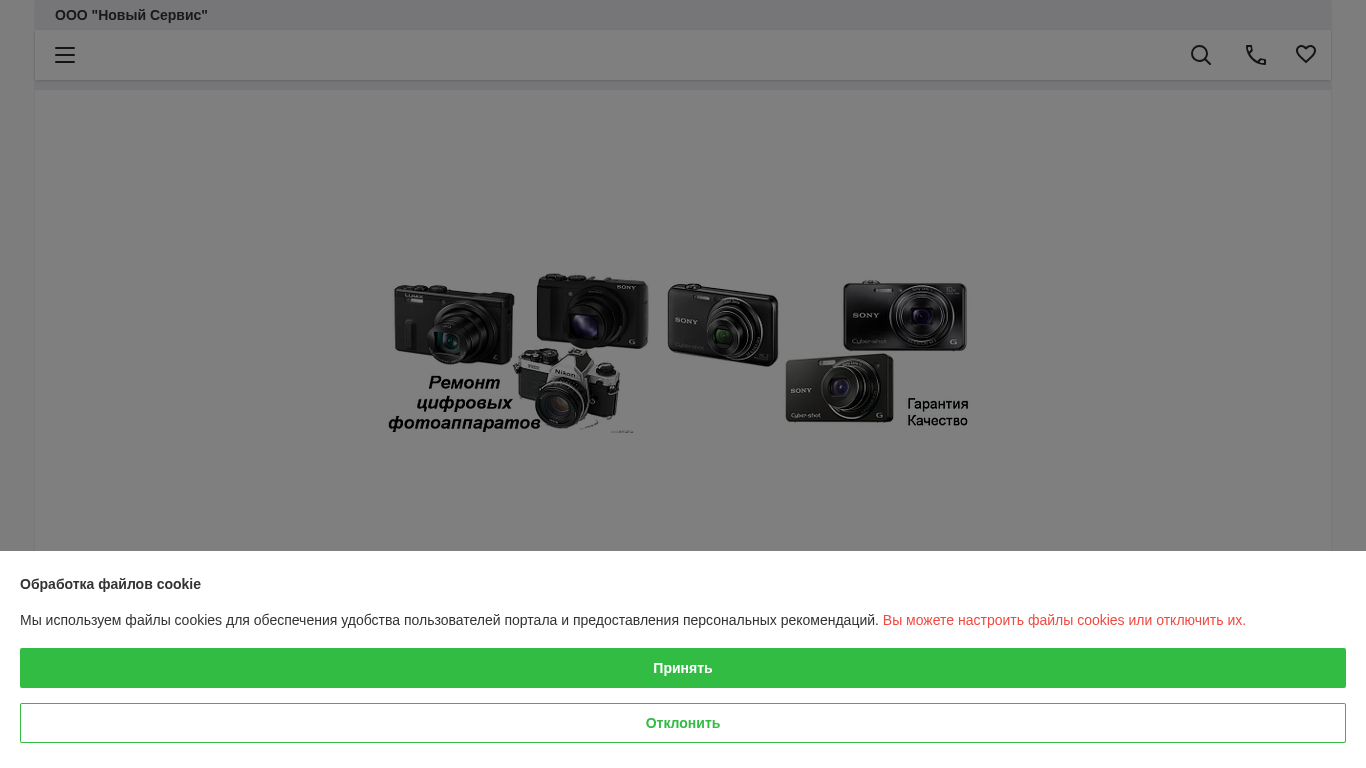Click the ООО "Новый Сервис" site title
Image resolution: width=1366 pixels, height=768 pixels.
click(131, 15)
